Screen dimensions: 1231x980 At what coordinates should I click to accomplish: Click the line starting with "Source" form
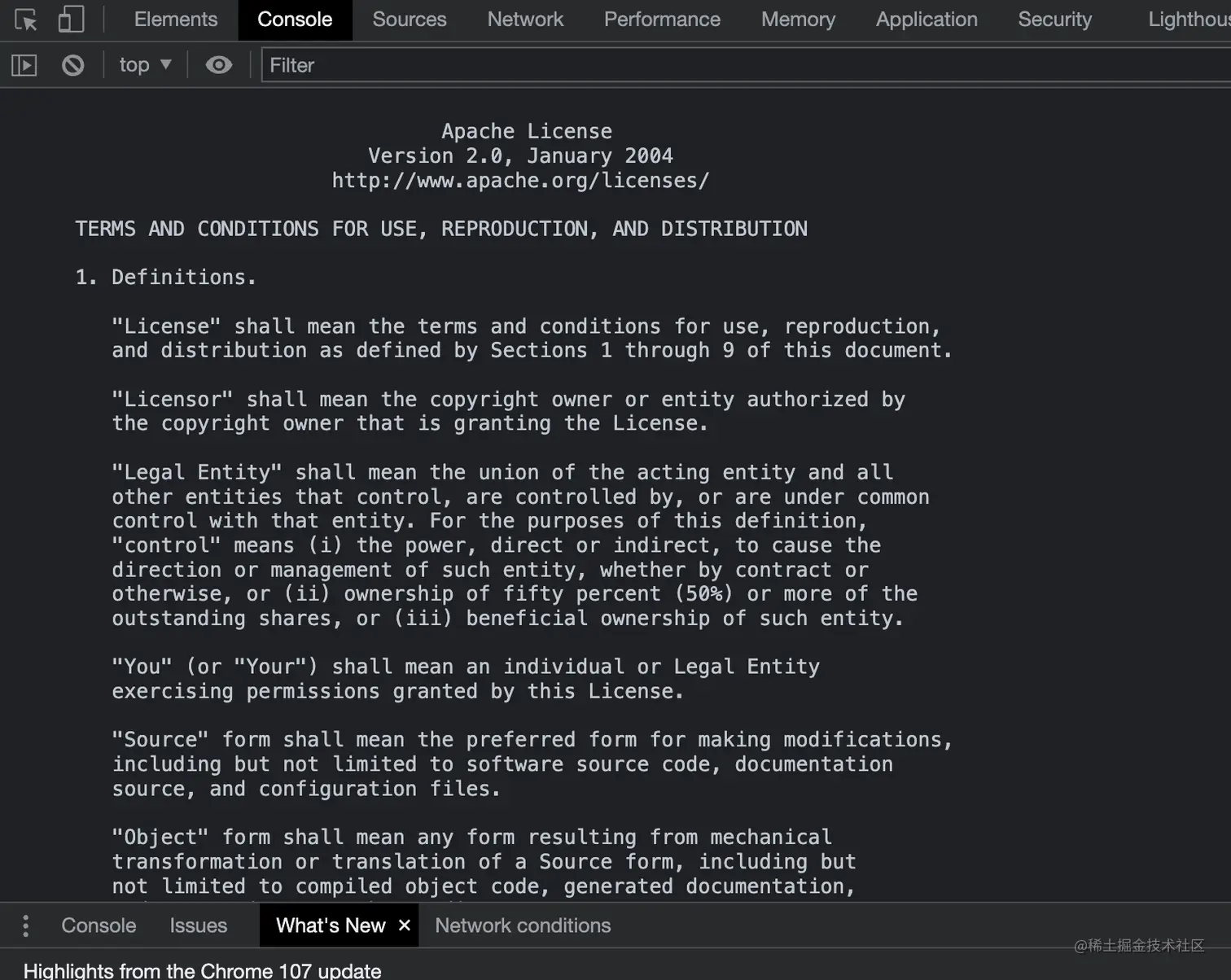point(532,740)
